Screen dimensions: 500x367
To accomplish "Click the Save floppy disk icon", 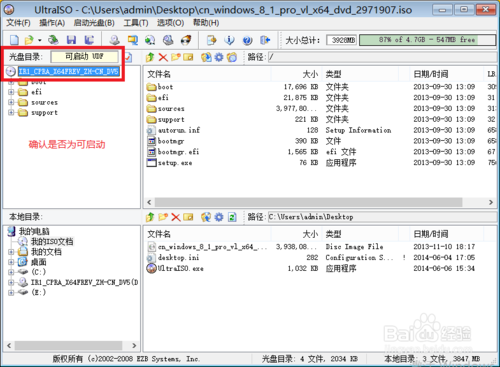I will (x=71, y=40).
